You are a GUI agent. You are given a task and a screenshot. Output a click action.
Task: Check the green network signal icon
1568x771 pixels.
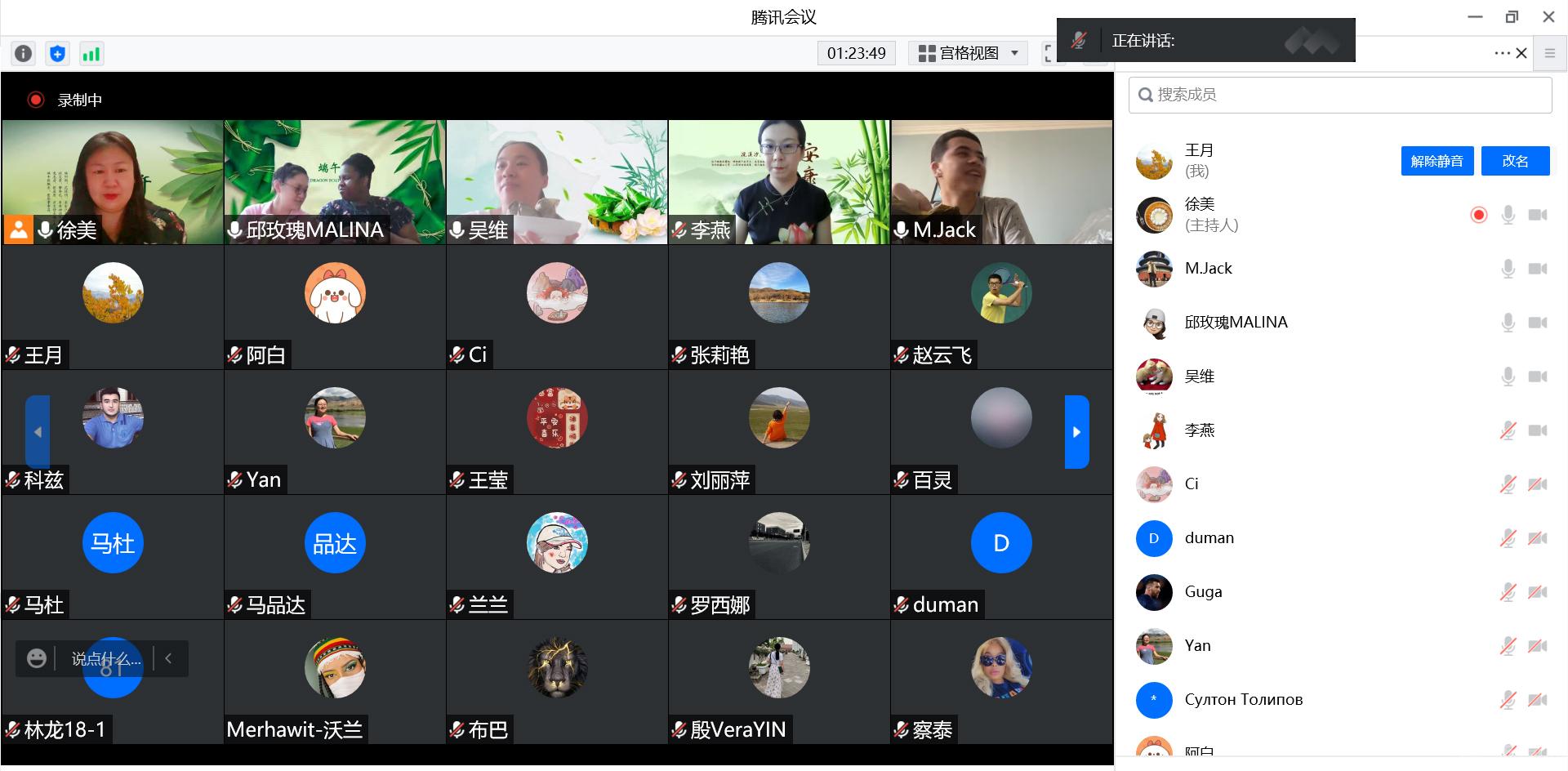click(x=91, y=54)
